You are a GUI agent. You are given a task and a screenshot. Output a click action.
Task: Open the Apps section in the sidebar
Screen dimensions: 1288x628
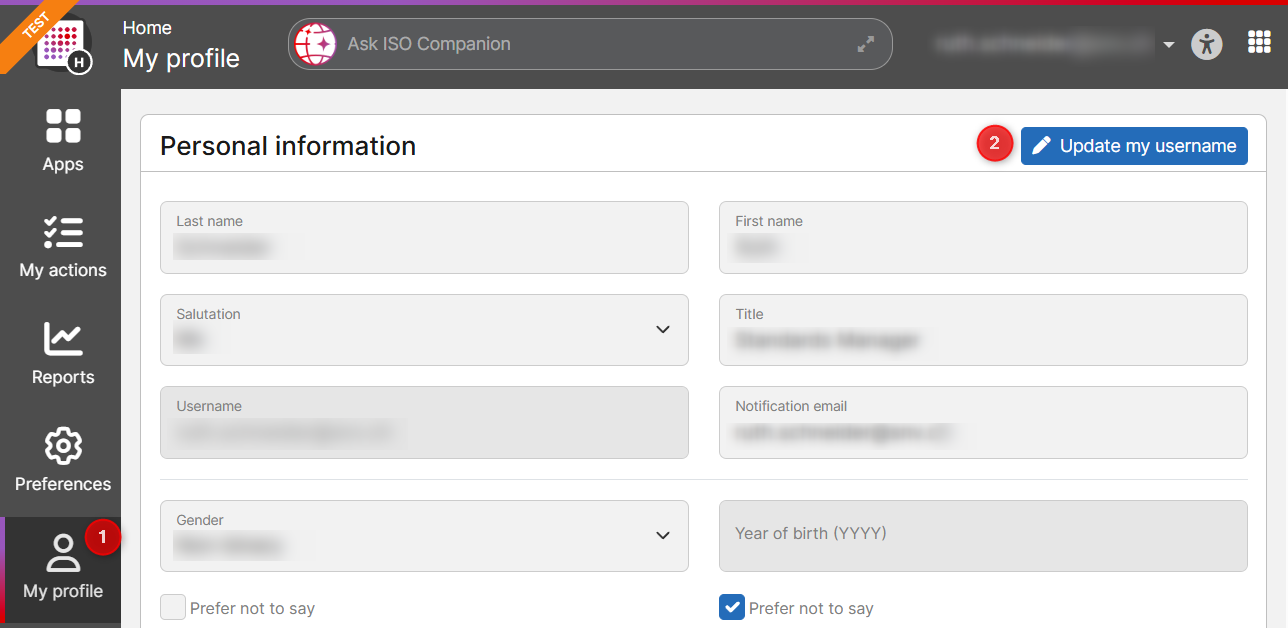coord(62,140)
